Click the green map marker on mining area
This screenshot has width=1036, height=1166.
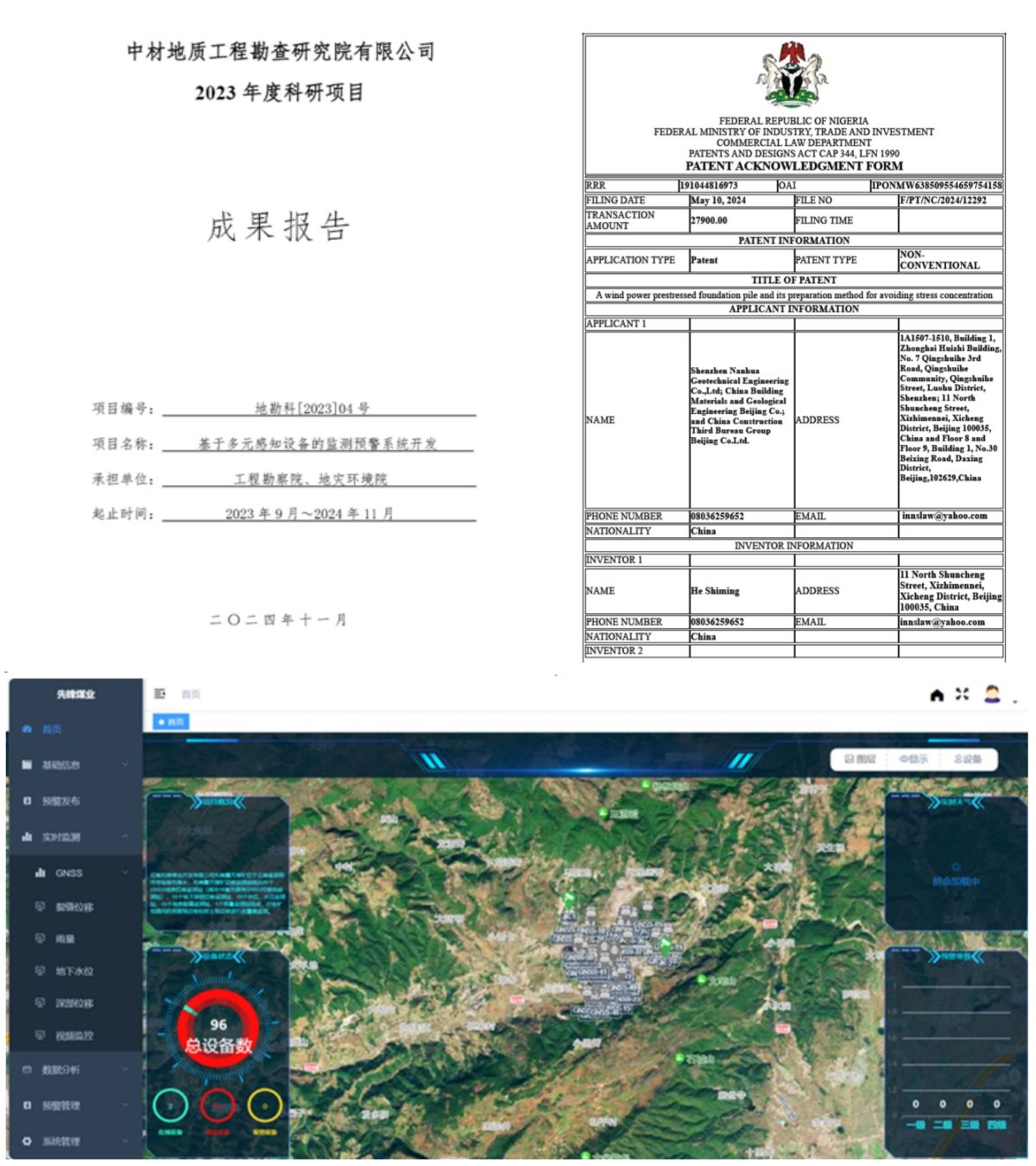665,945
